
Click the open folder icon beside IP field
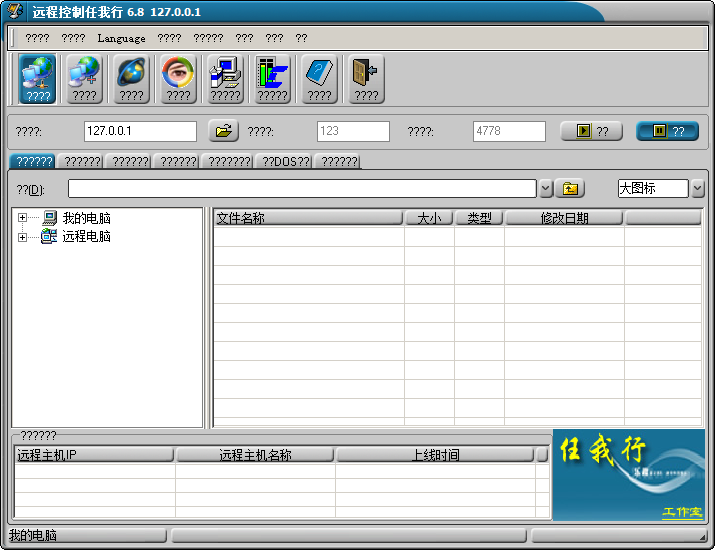click(223, 131)
